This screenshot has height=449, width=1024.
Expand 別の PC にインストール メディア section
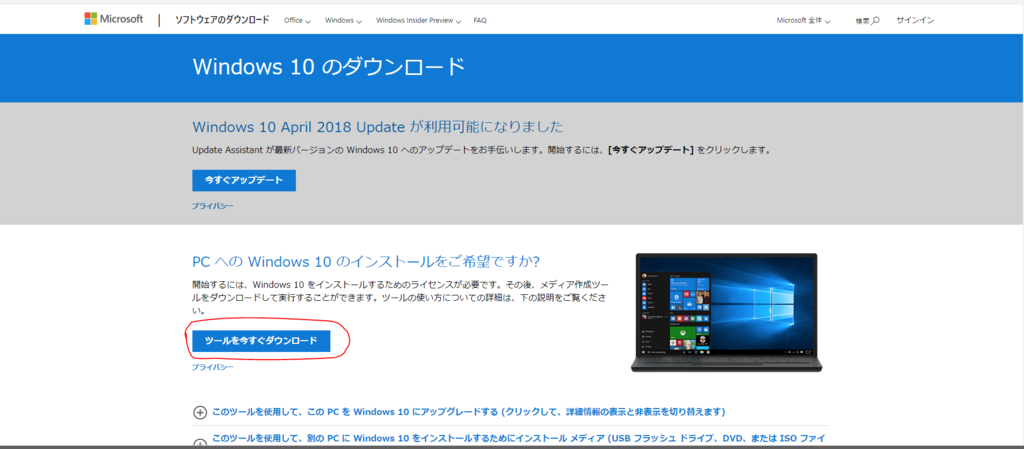[509, 439]
